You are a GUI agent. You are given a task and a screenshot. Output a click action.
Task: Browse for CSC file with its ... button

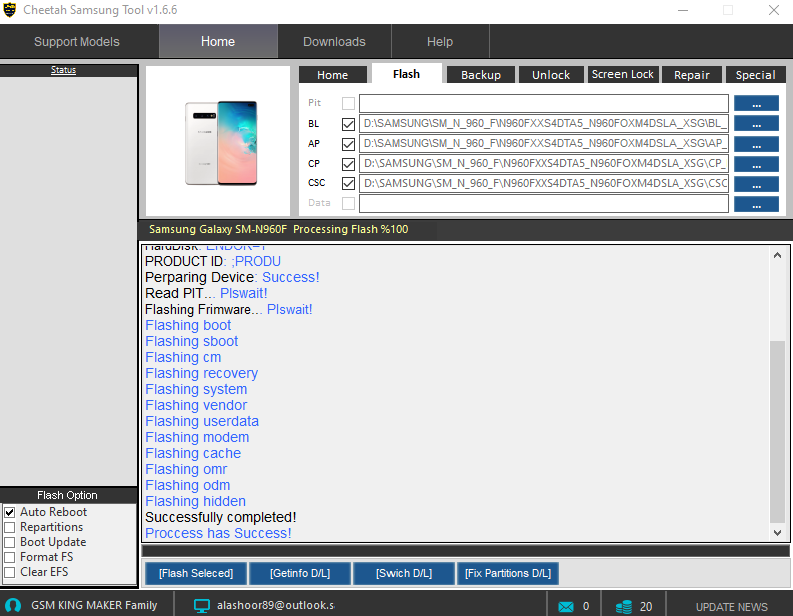coord(756,184)
